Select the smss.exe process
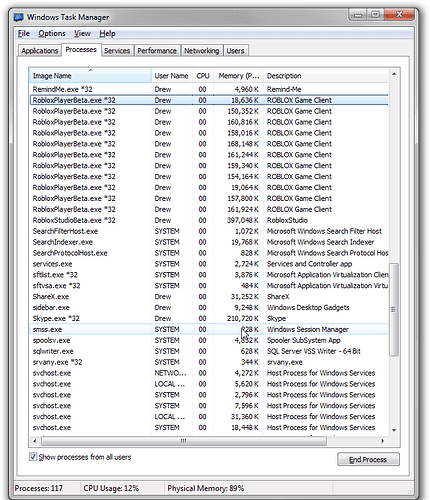Viewport: 430px width, 500px height. [x=209, y=329]
